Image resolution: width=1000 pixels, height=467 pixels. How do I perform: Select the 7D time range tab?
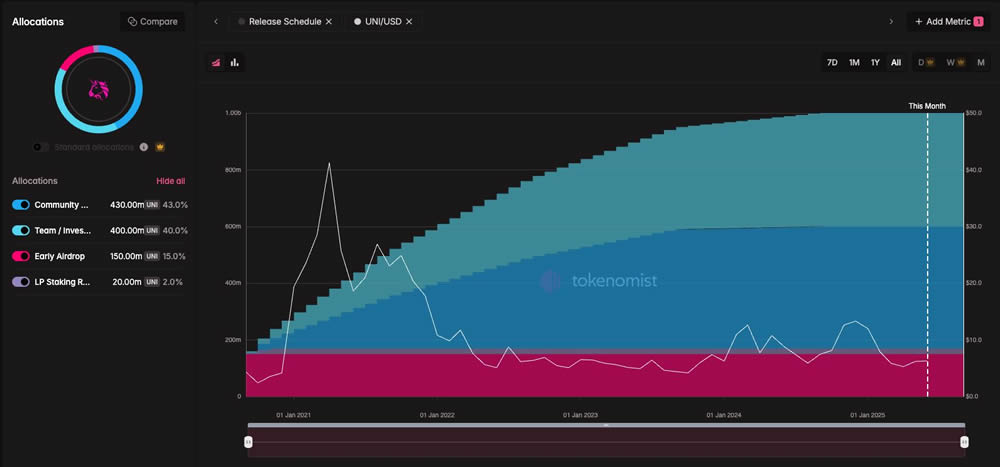tap(832, 62)
